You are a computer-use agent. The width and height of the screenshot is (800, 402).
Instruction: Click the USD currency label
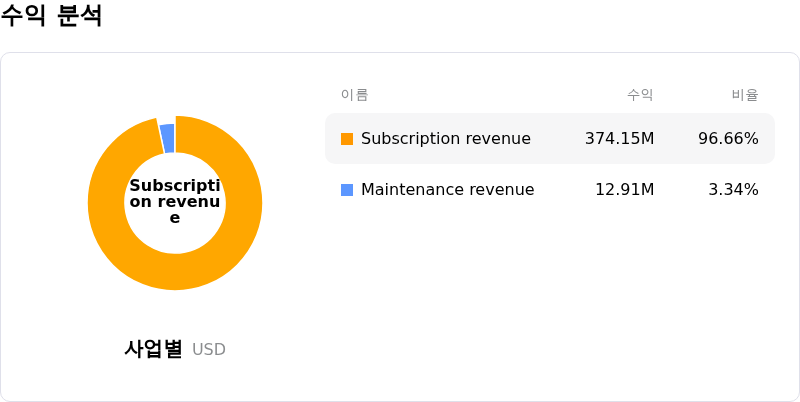coord(209,349)
